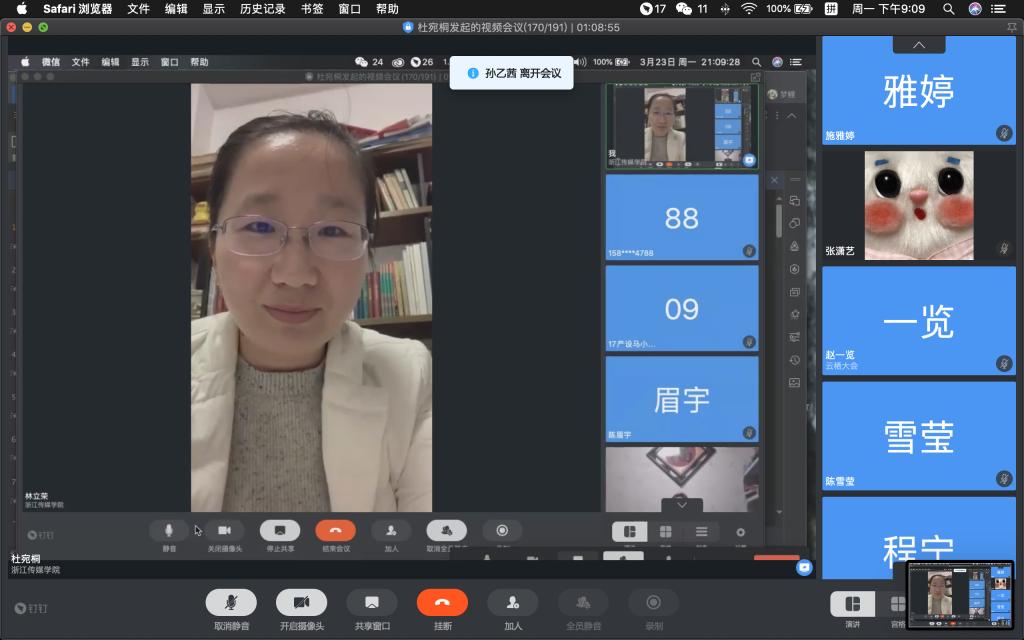Screen dimensions: 1024x640
Task: Click the 共享窗口 share window icon
Action: pos(371,602)
